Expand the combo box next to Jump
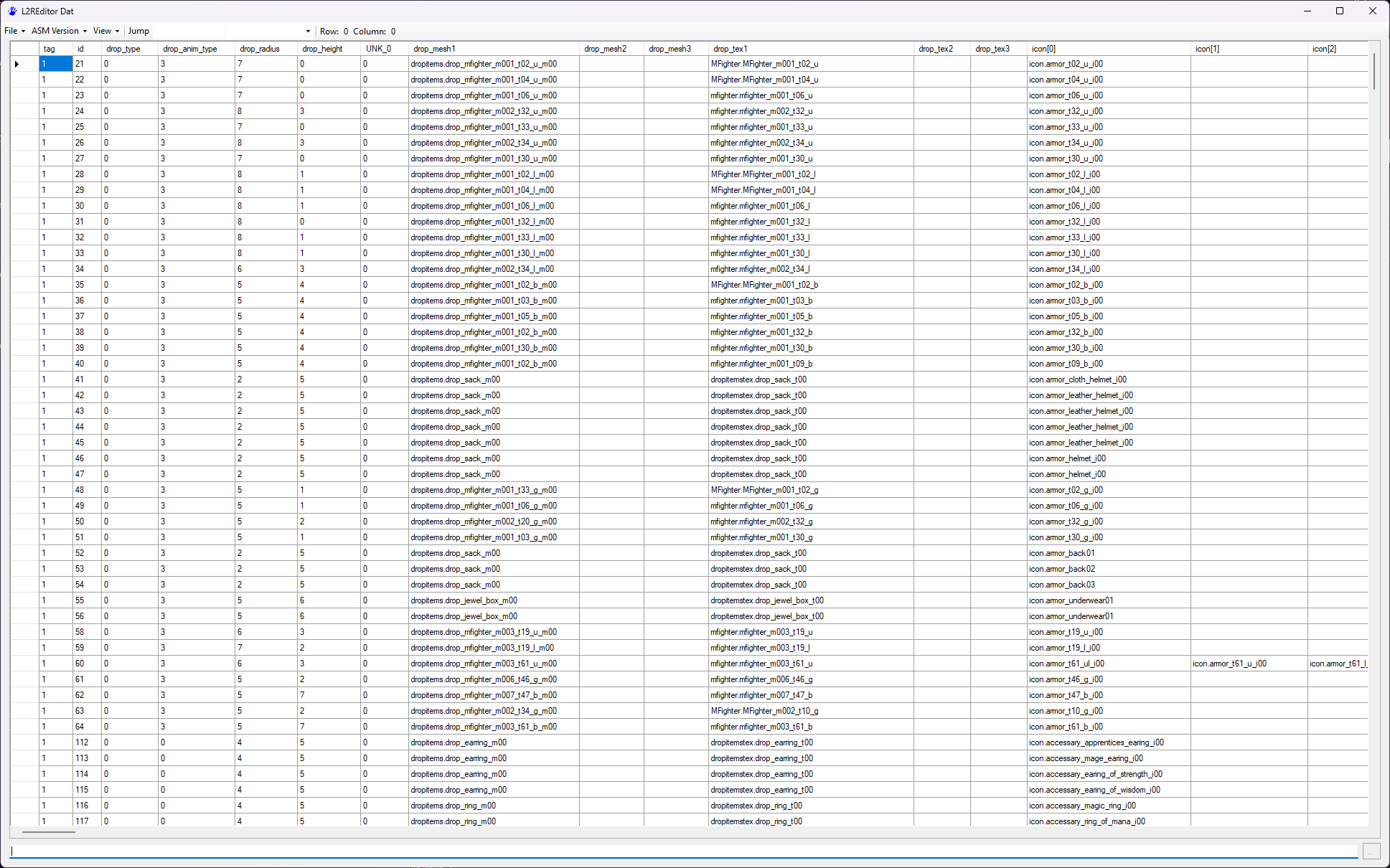 [308, 31]
